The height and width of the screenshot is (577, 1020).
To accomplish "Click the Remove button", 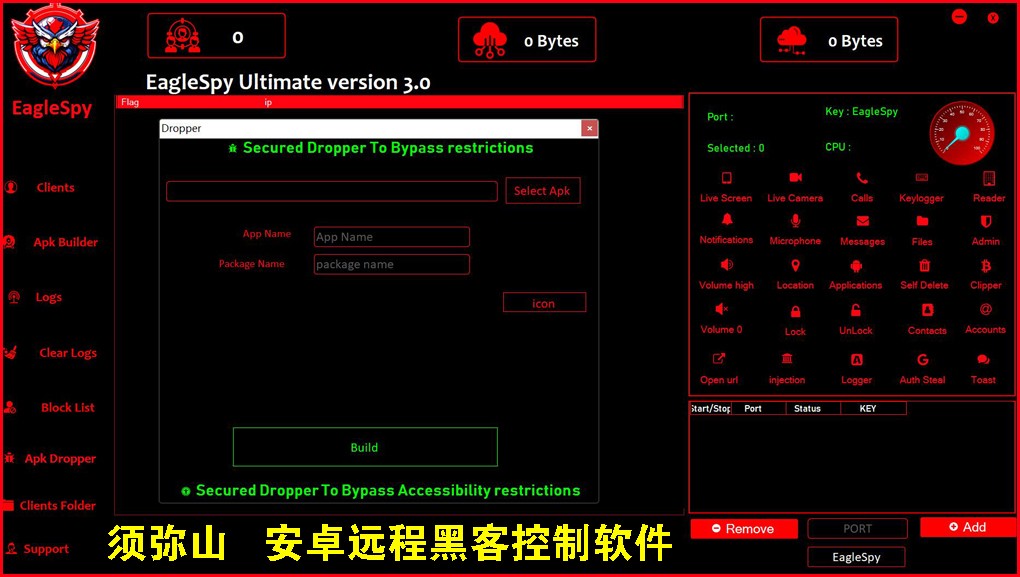I will point(744,529).
